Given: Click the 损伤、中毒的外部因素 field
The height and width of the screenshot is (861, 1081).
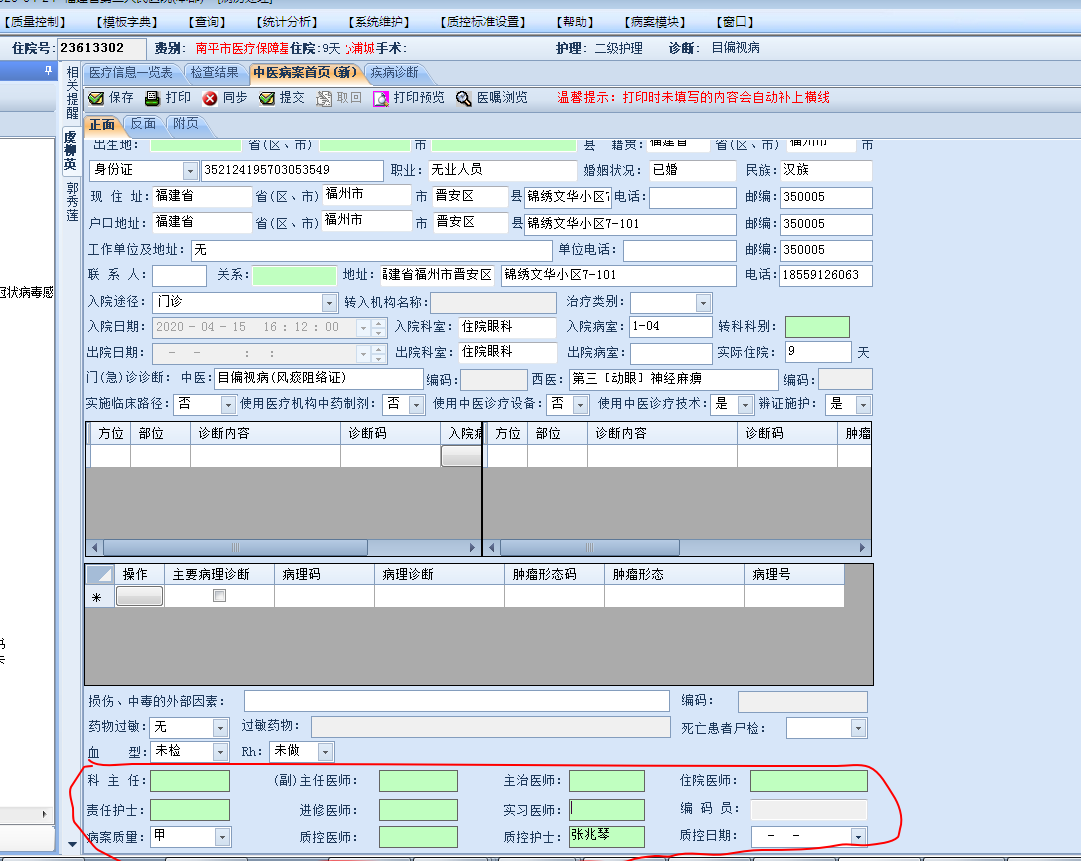Looking at the screenshot, I should (x=456, y=701).
